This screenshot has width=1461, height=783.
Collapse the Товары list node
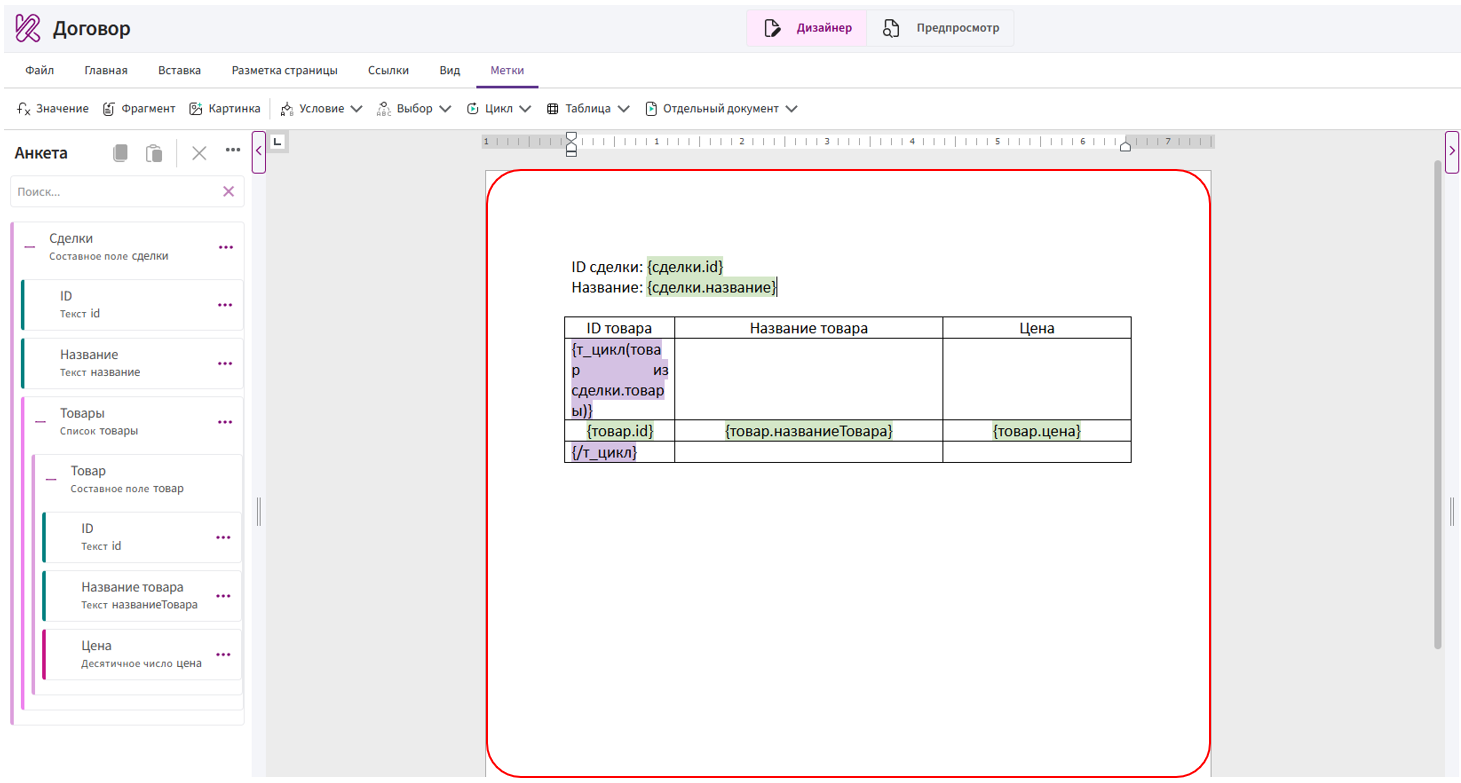pyautogui.click(x=40, y=422)
